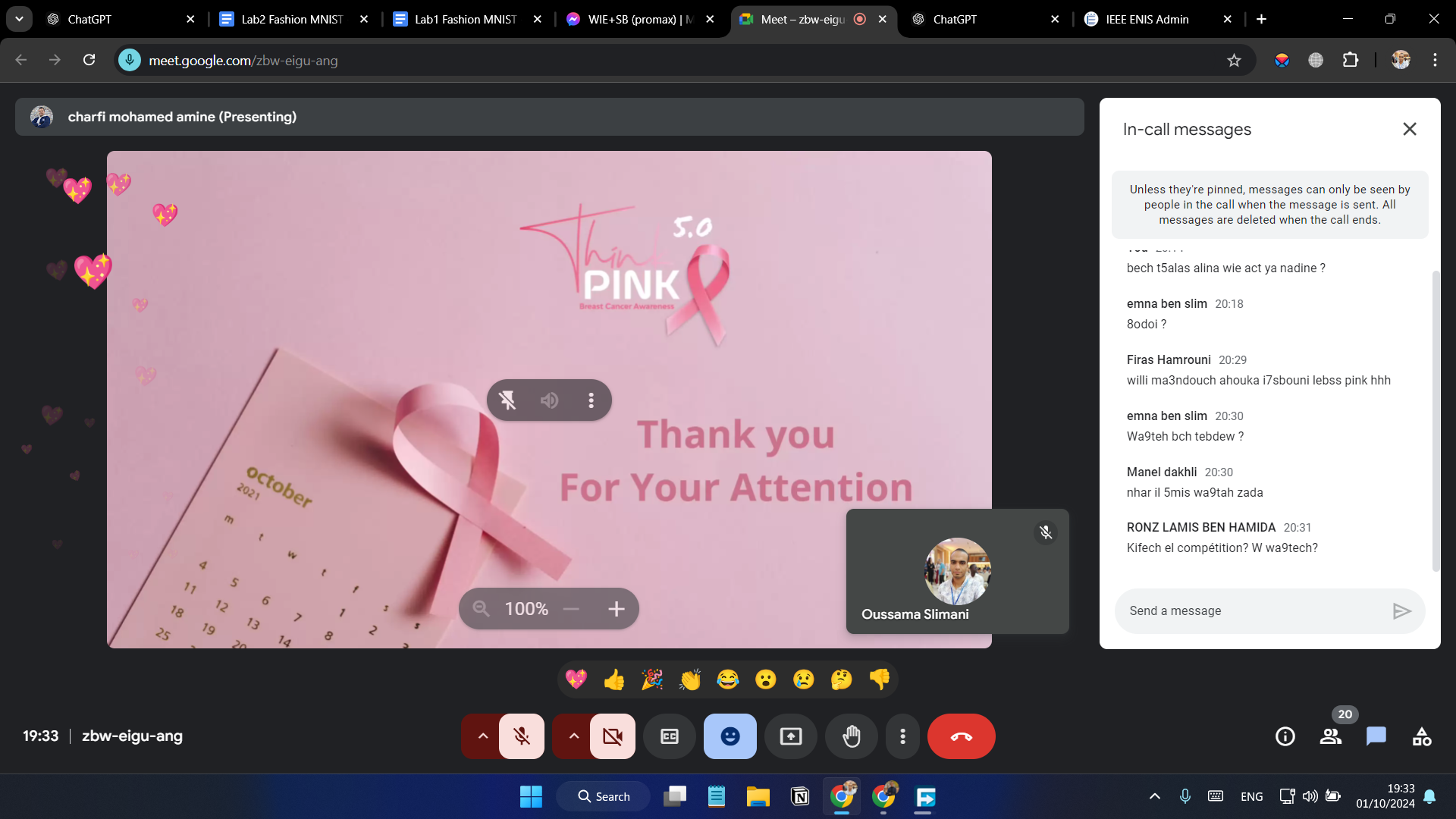Show hidden system tray icons

(x=1155, y=796)
